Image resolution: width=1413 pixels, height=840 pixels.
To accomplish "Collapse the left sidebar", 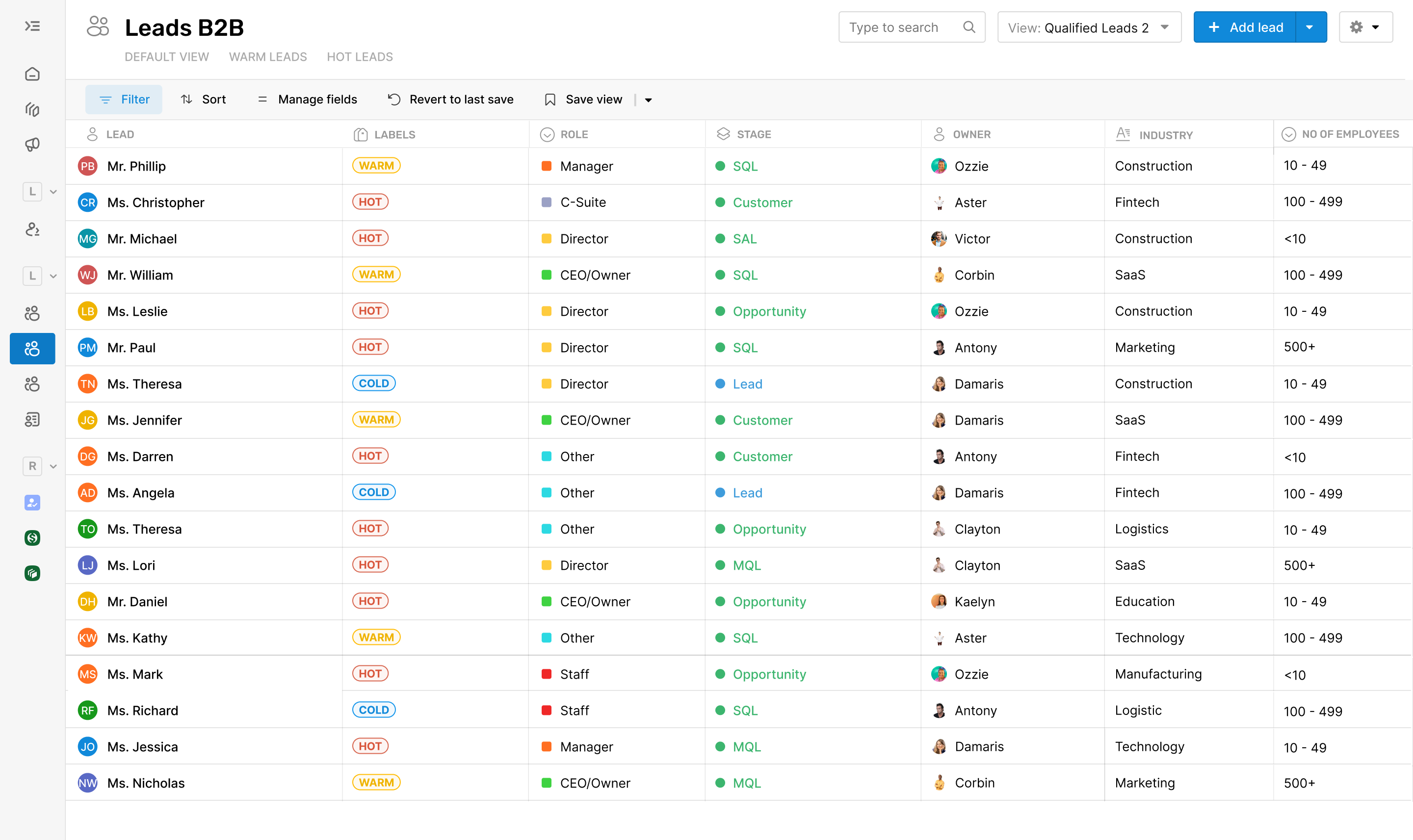I will coord(32,26).
